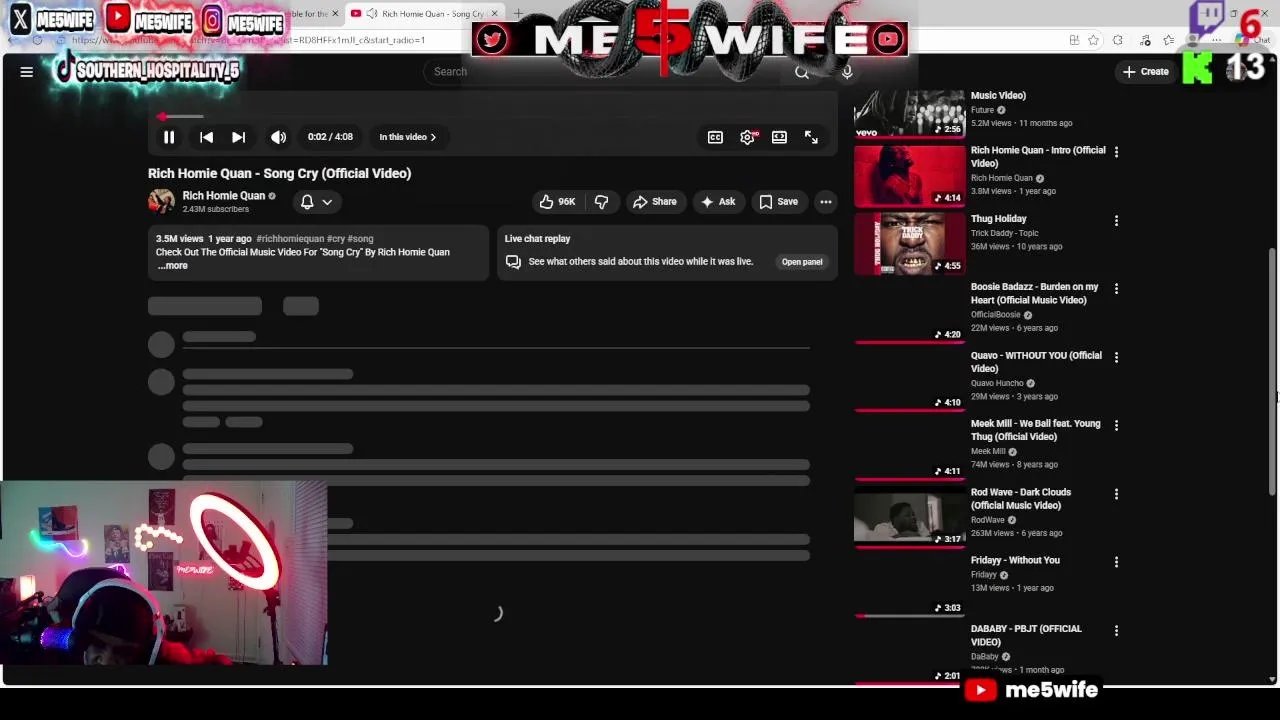Screen dimensions: 1280x720
Task: Toggle closed captions
Action: tap(715, 137)
